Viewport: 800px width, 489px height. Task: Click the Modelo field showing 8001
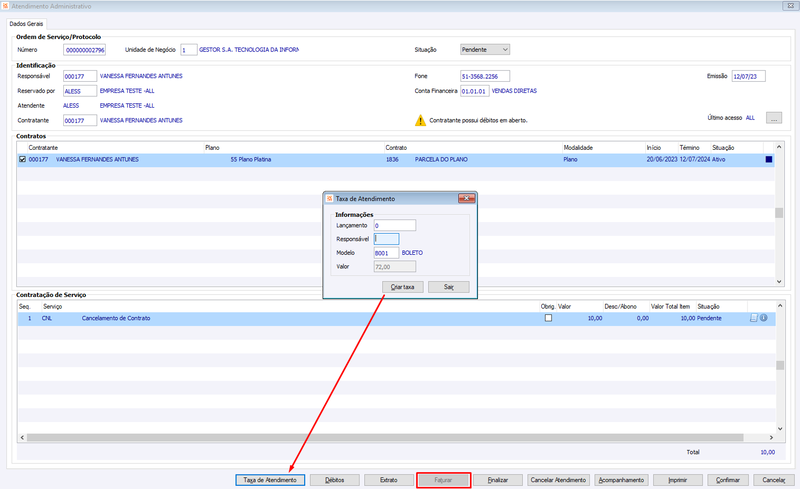pos(386,253)
